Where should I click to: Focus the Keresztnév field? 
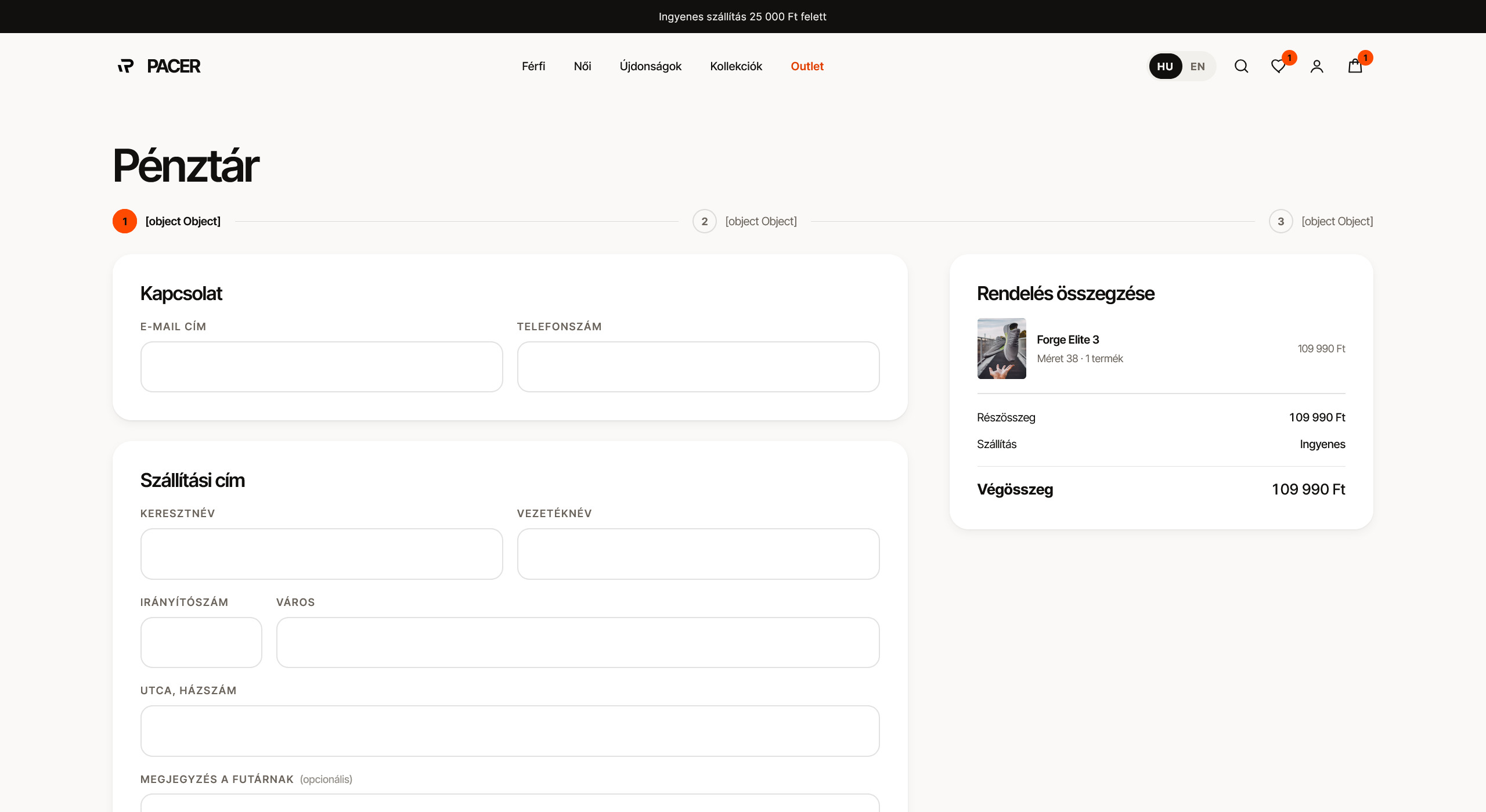tap(322, 554)
